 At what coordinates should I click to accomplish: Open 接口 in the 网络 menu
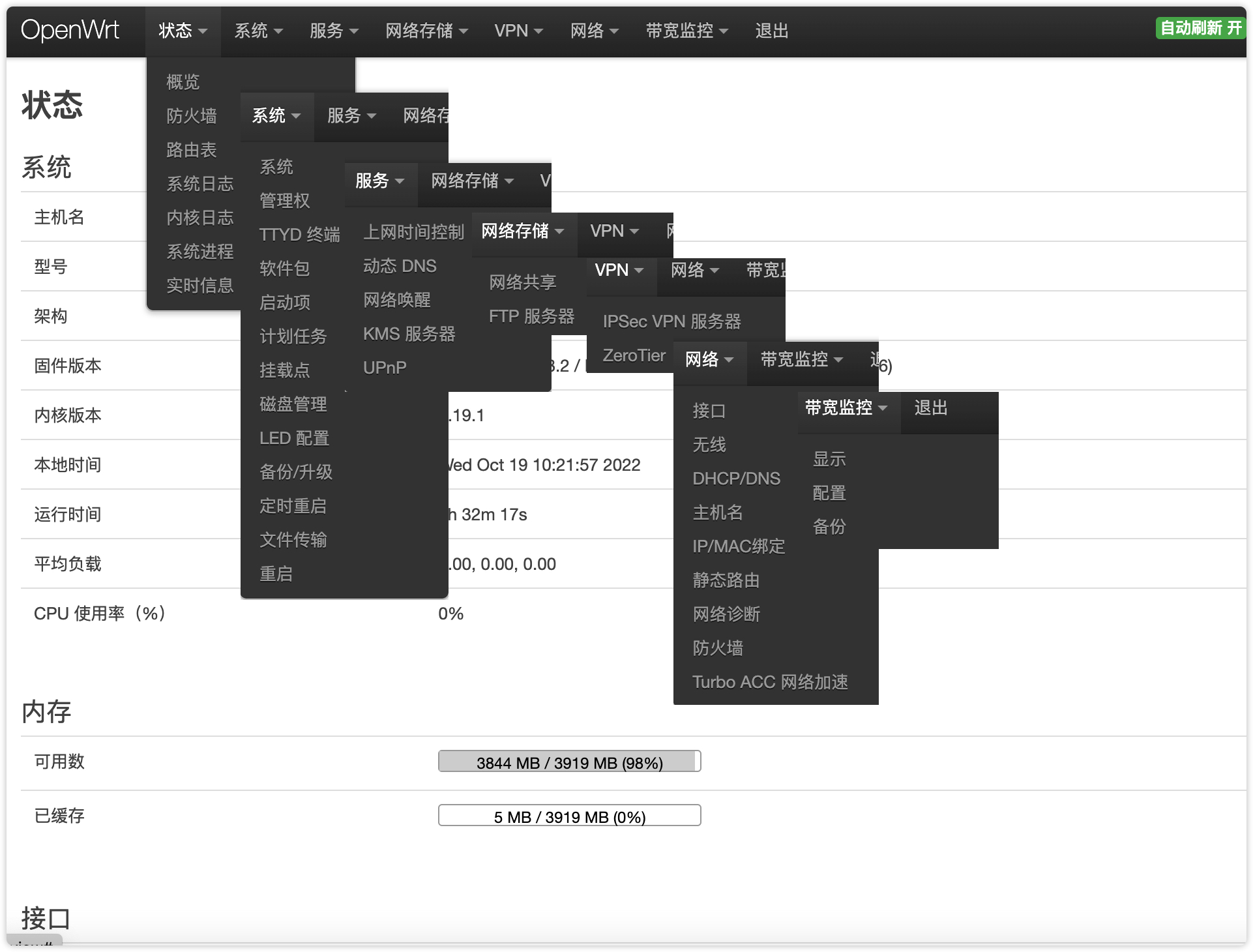click(x=709, y=410)
